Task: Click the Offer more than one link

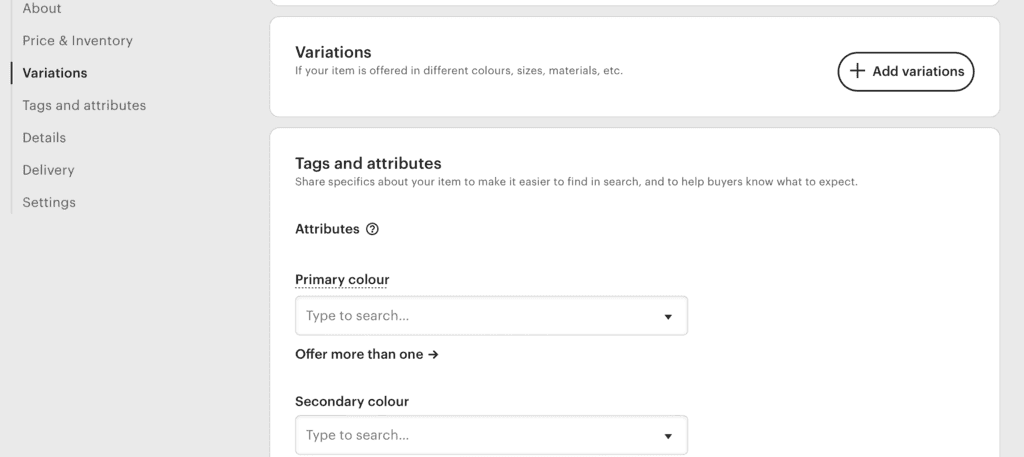Action: coord(360,354)
